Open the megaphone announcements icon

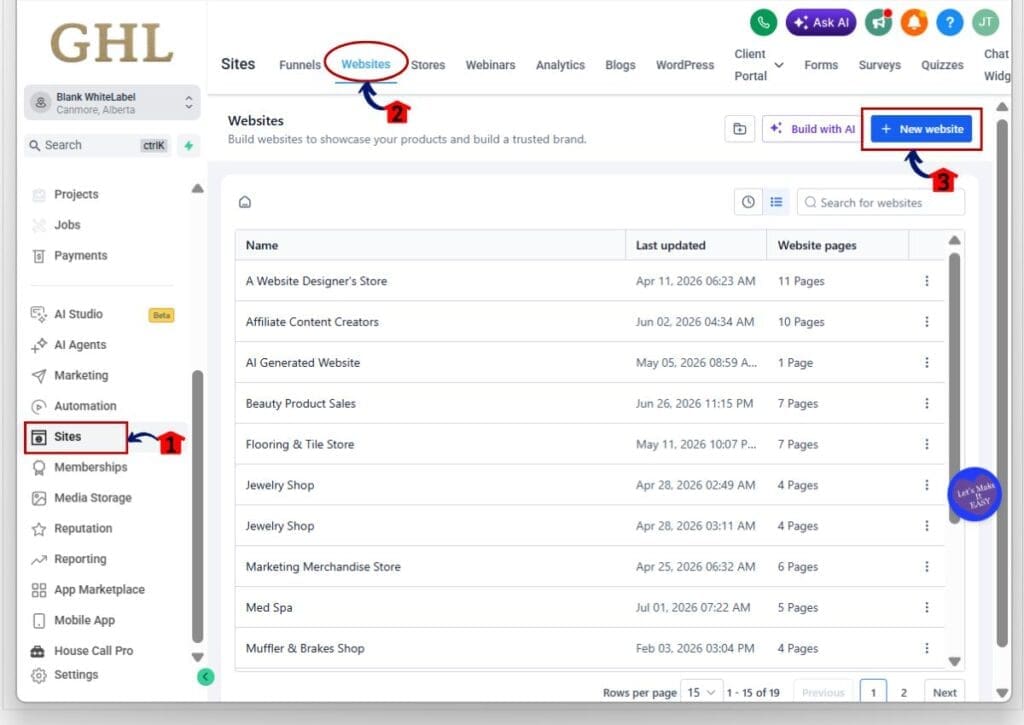coord(878,23)
